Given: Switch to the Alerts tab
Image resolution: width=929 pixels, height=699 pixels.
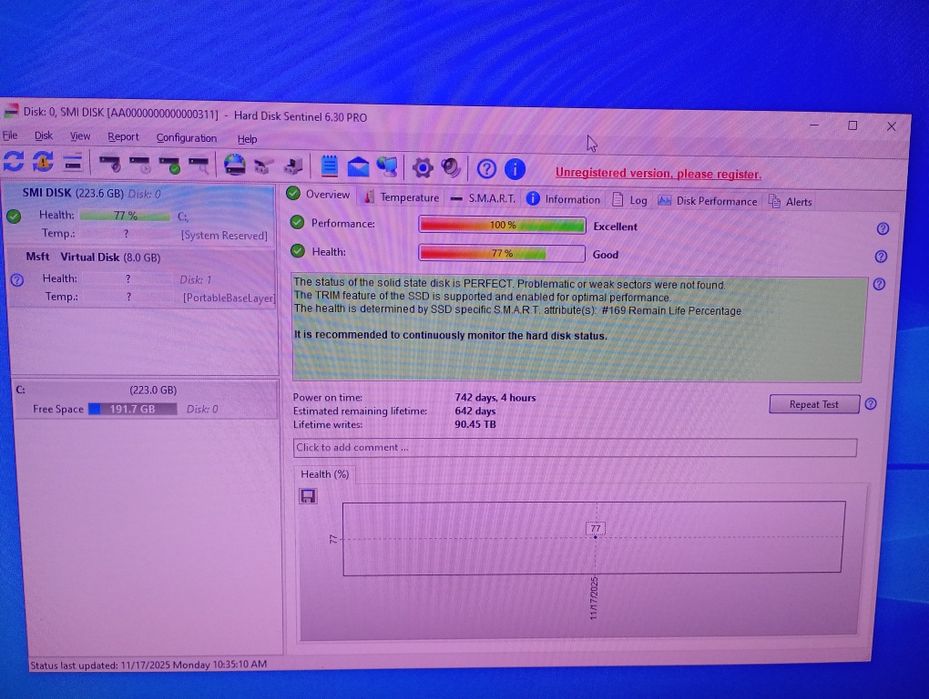Looking at the screenshot, I should pos(790,202).
